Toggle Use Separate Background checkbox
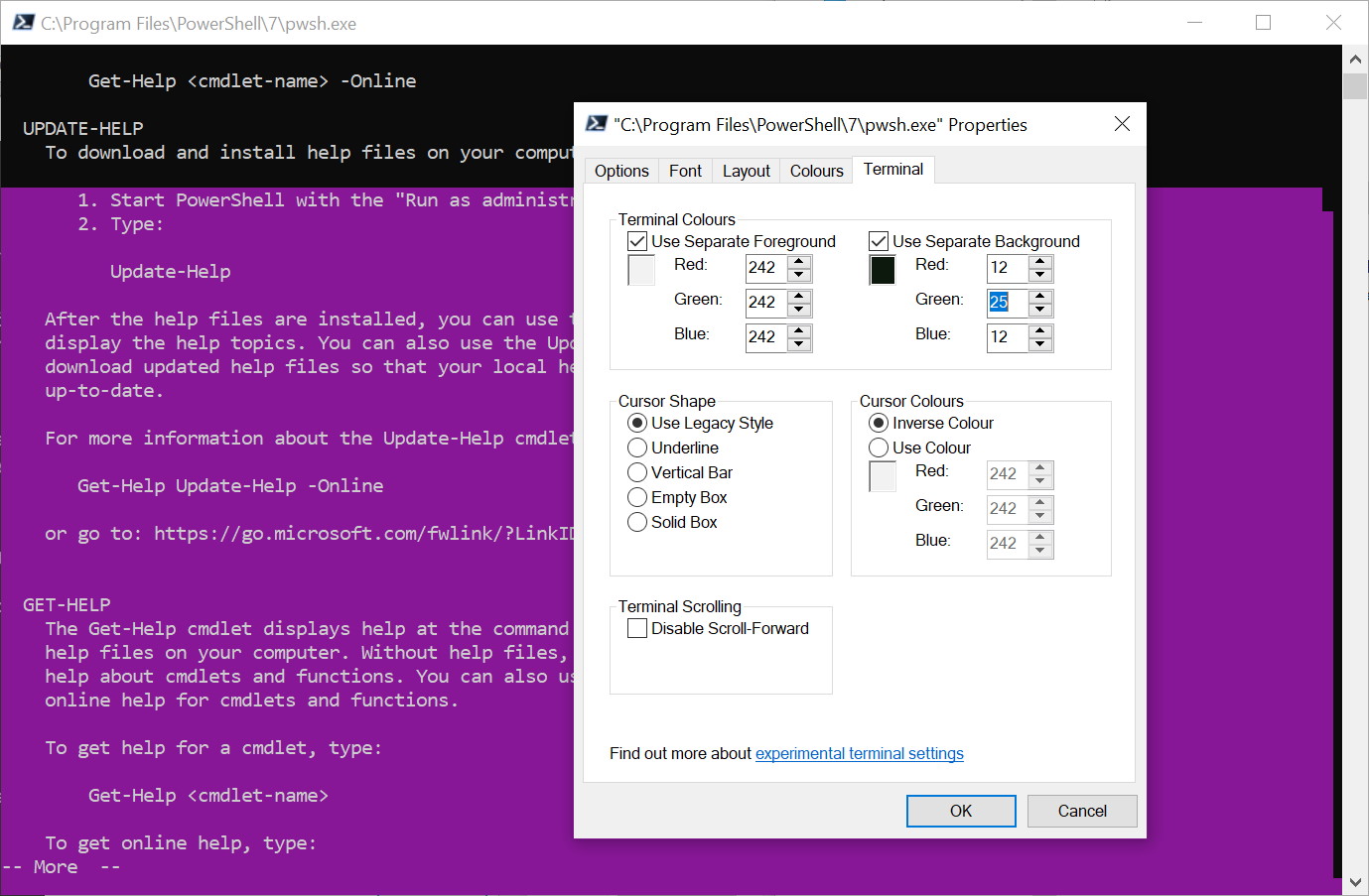Viewport: 1369px width, 896px height. (879, 241)
